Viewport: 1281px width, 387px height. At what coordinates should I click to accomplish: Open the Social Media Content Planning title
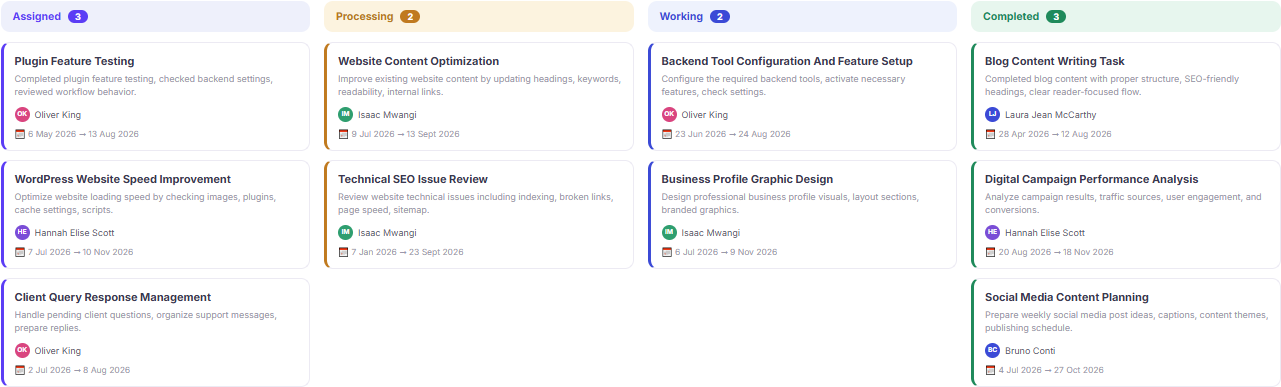tap(1067, 298)
